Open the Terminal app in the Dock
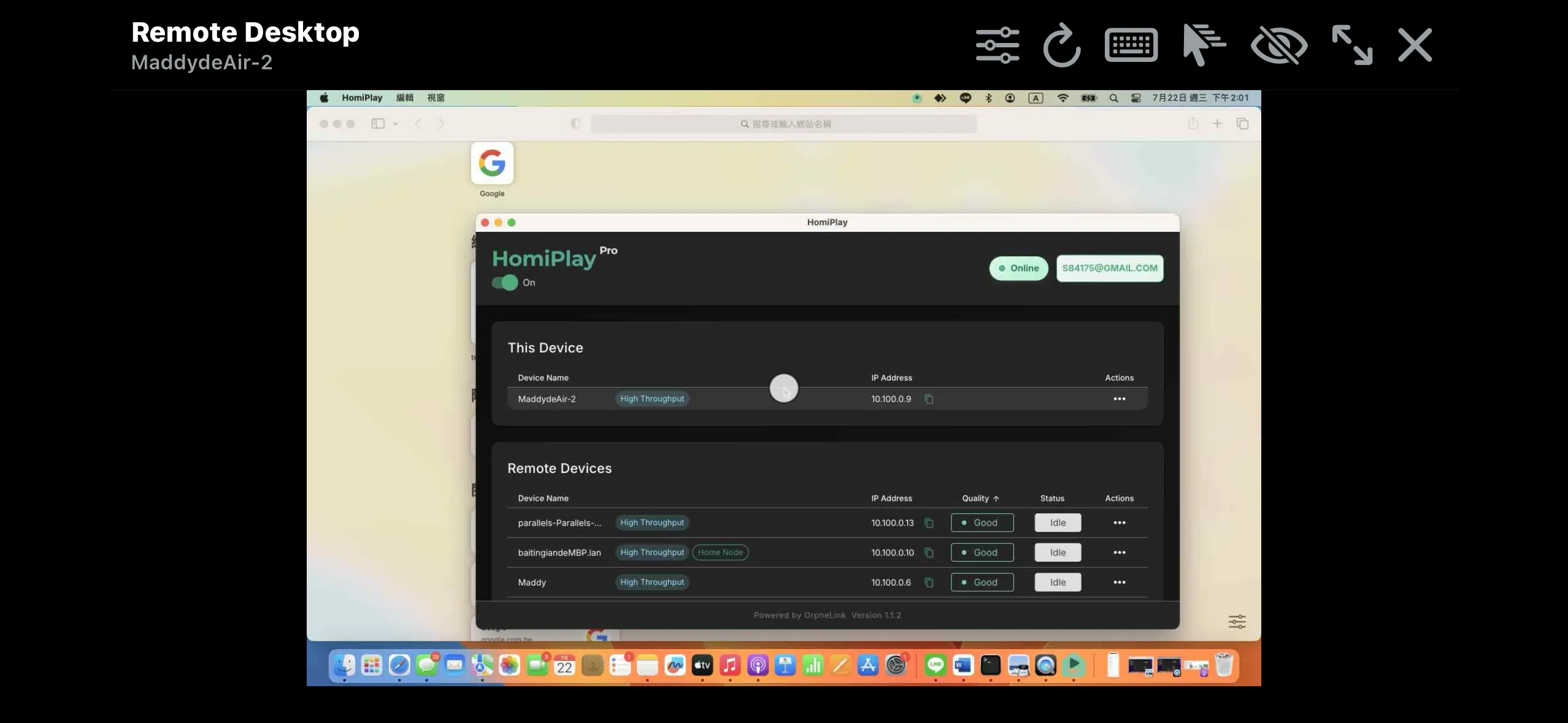 991,665
